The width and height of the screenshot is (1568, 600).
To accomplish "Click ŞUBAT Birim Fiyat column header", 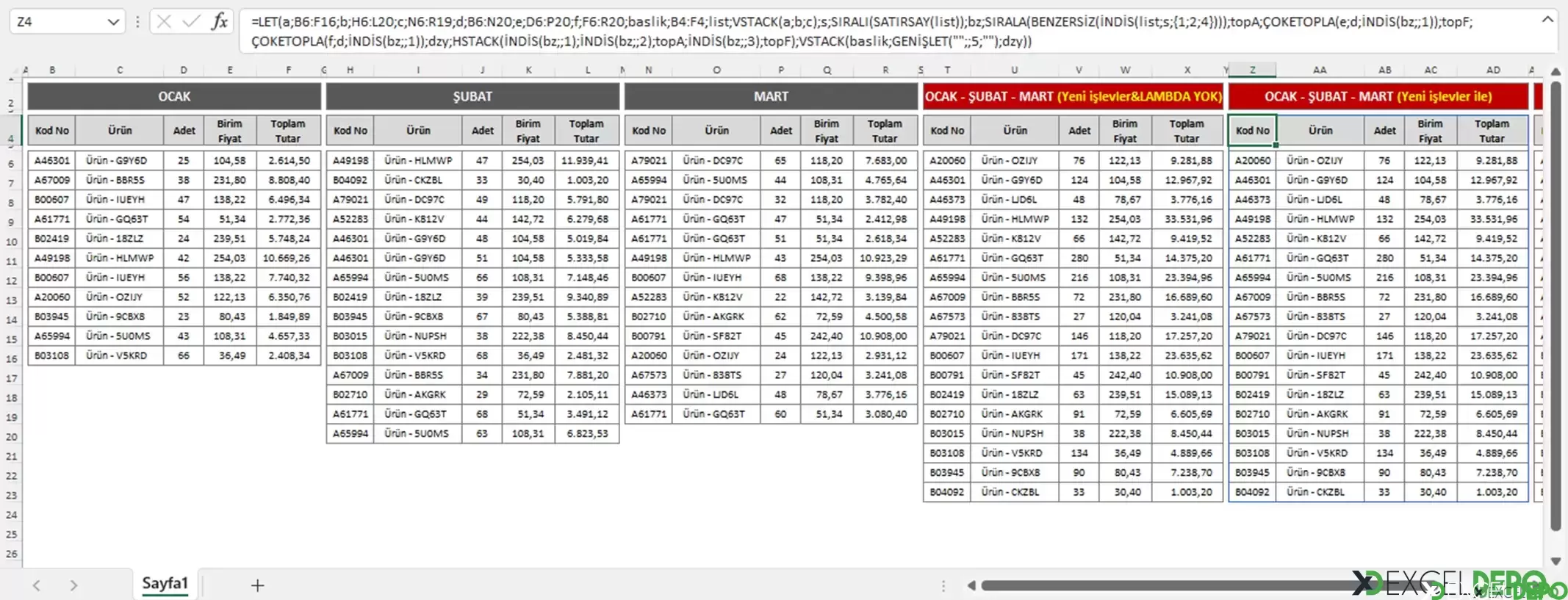I will point(528,131).
